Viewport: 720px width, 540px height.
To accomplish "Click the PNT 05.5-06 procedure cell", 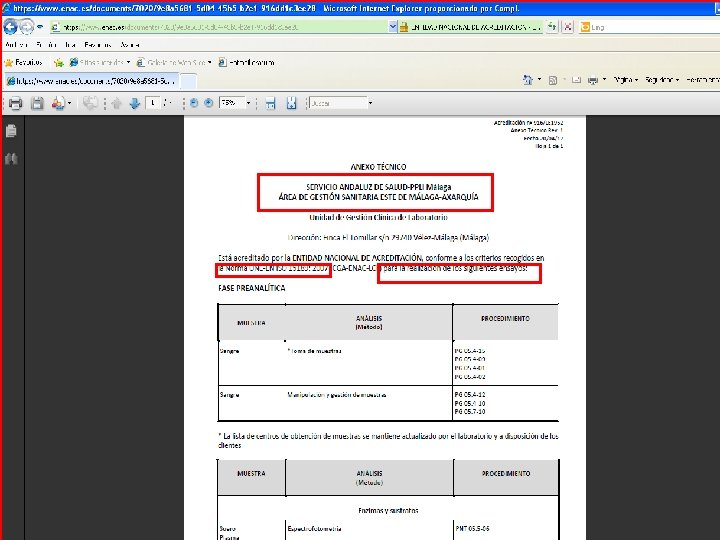I will point(472,529).
